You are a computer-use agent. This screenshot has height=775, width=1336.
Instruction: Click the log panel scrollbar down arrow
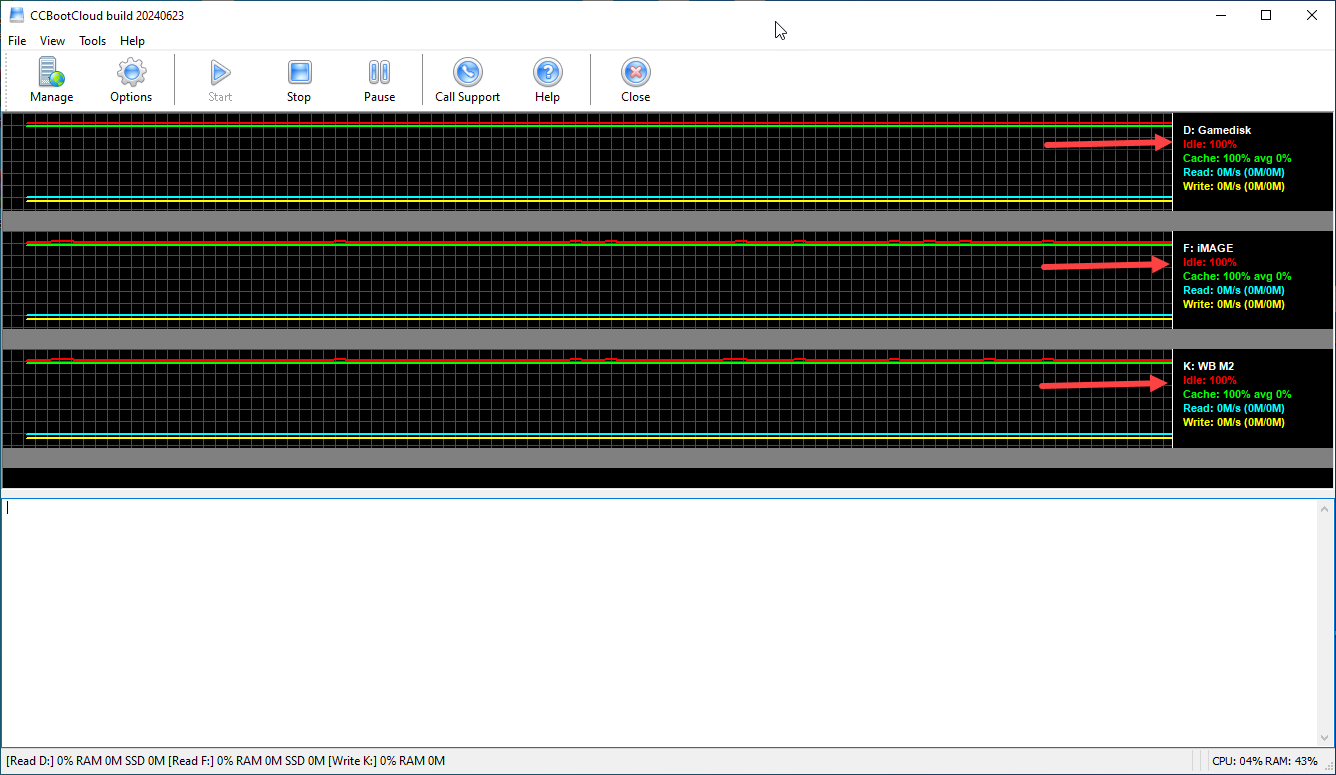point(1326,737)
